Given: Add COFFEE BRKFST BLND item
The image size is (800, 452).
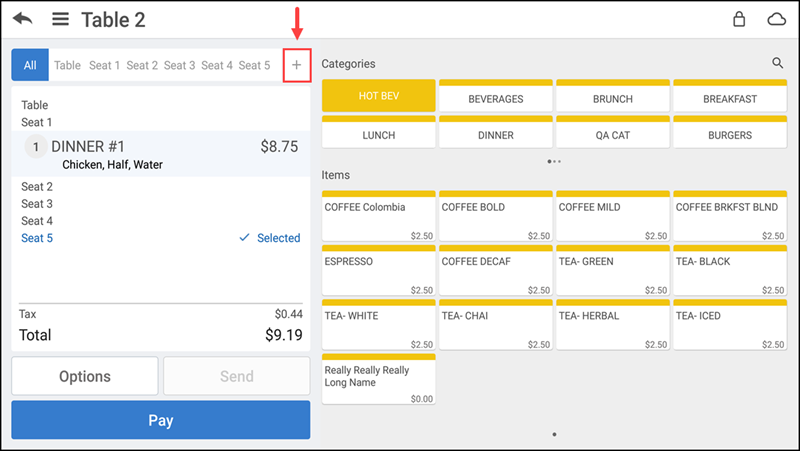Looking at the screenshot, I should pyautogui.click(x=730, y=216).
